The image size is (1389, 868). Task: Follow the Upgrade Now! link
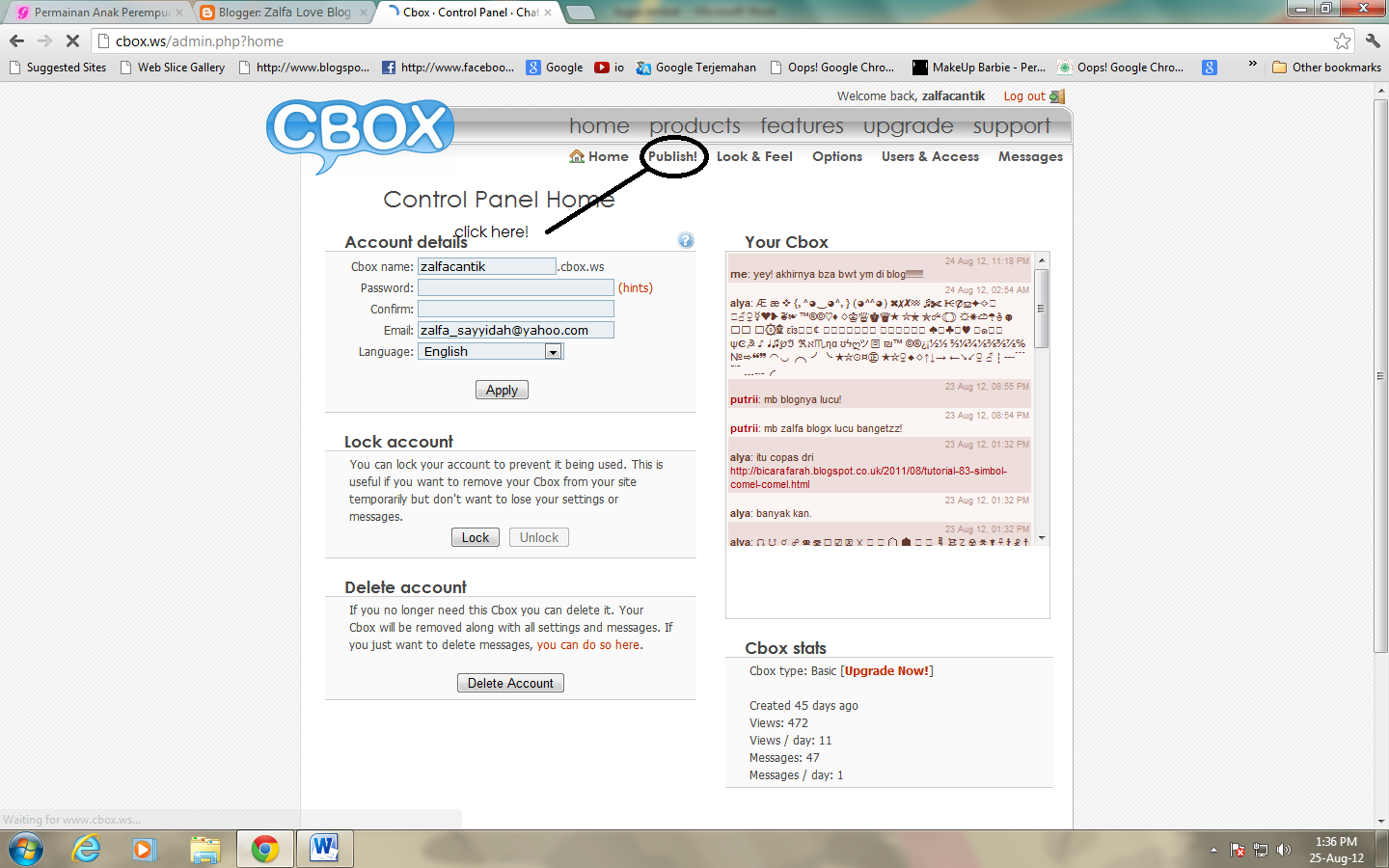point(885,670)
